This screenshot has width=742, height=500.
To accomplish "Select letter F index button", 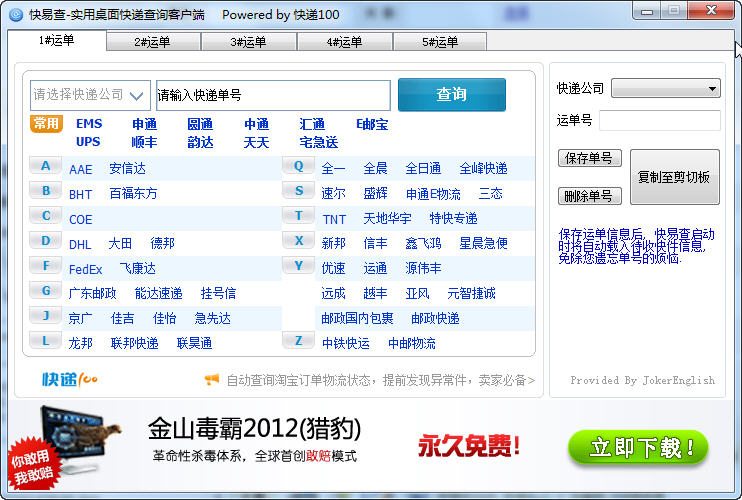I will tap(45, 266).
